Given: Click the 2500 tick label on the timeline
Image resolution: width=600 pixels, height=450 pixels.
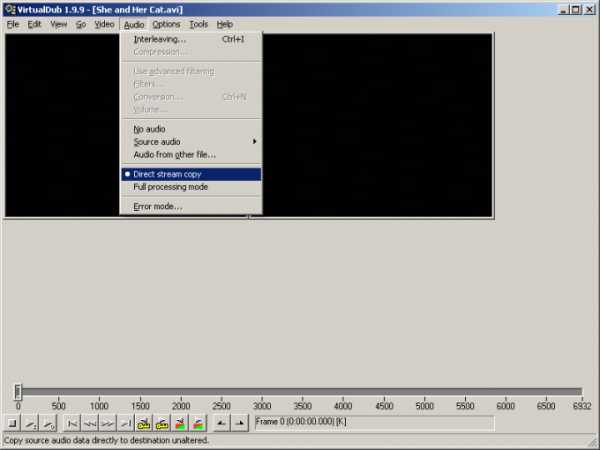Looking at the screenshot, I should (x=221, y=406).
